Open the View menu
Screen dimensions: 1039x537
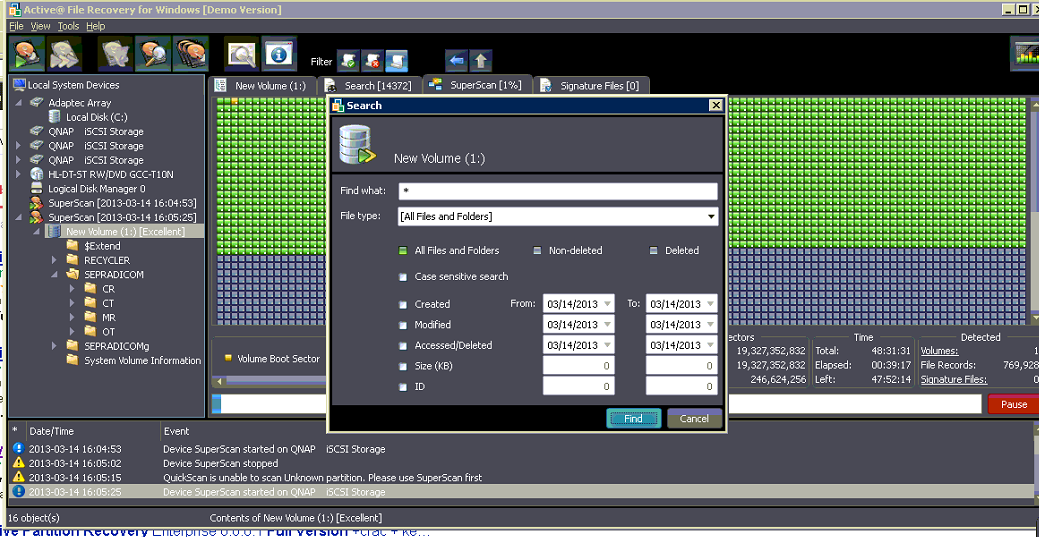click(x=40, y=26)
